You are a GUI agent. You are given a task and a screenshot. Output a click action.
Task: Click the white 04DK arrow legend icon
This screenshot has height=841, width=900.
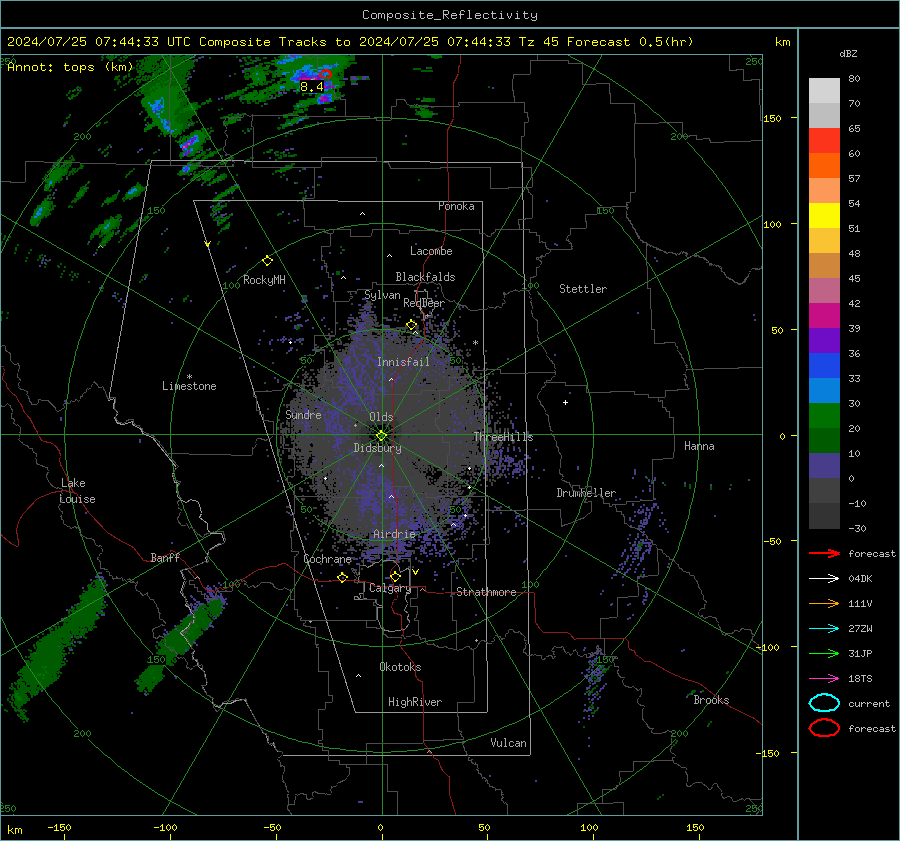coord(824,579)
